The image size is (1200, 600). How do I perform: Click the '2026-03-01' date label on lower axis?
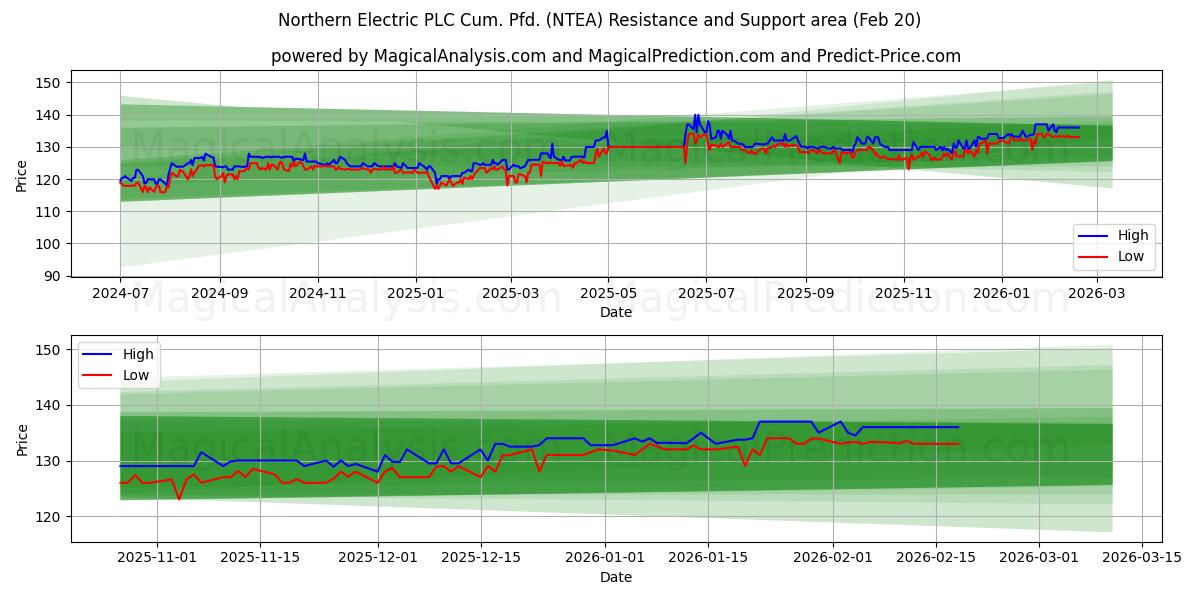click(1037, 559)
